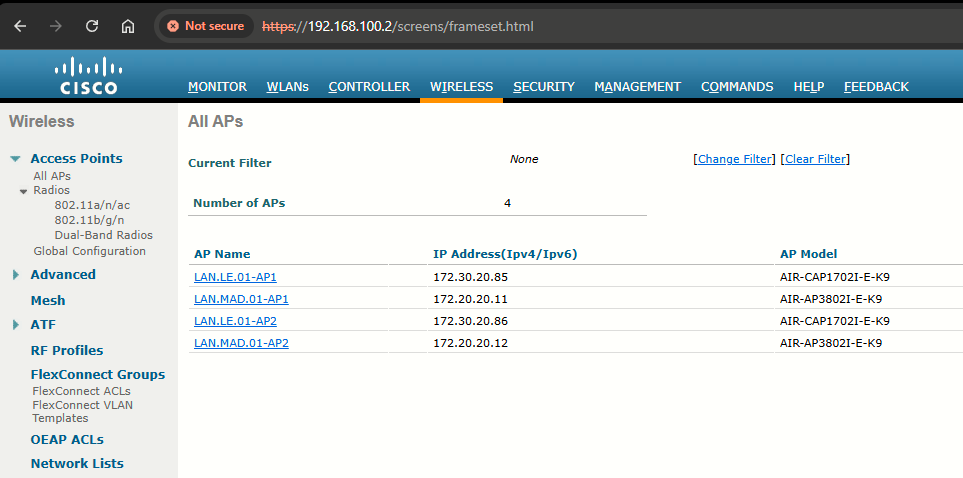This screenshot has width=963, height=478.
Task: Open the ATF sidebar section
Action: click(43, 324)
